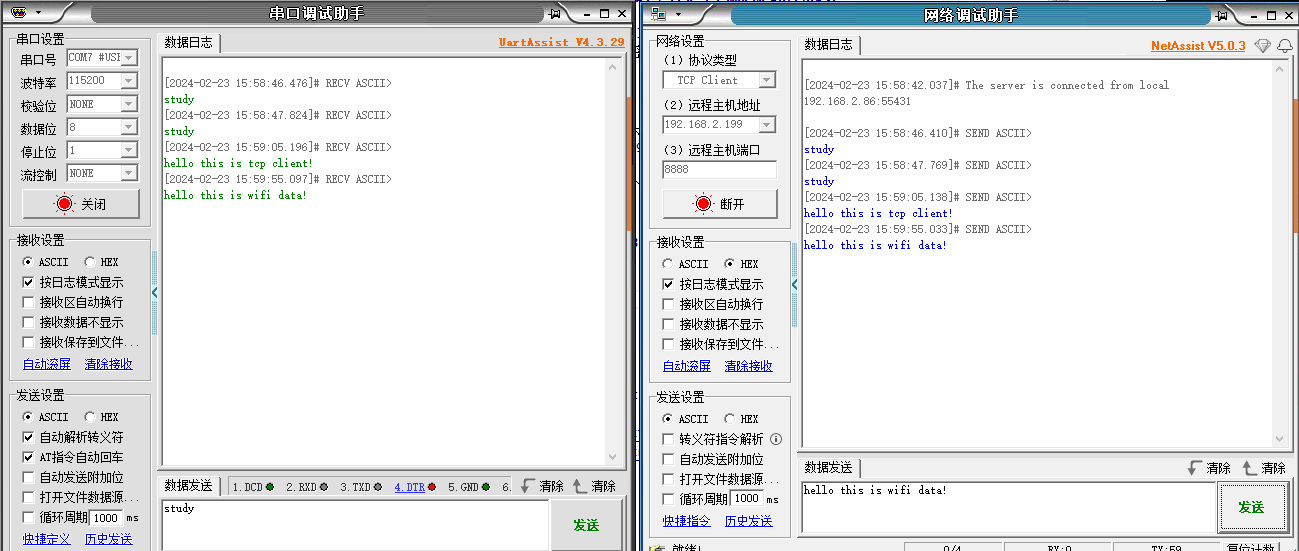Enable 循环周期 checkbox in NetAssist
1299x551 pixels.
pyautogui.click(x=668, y=499)
